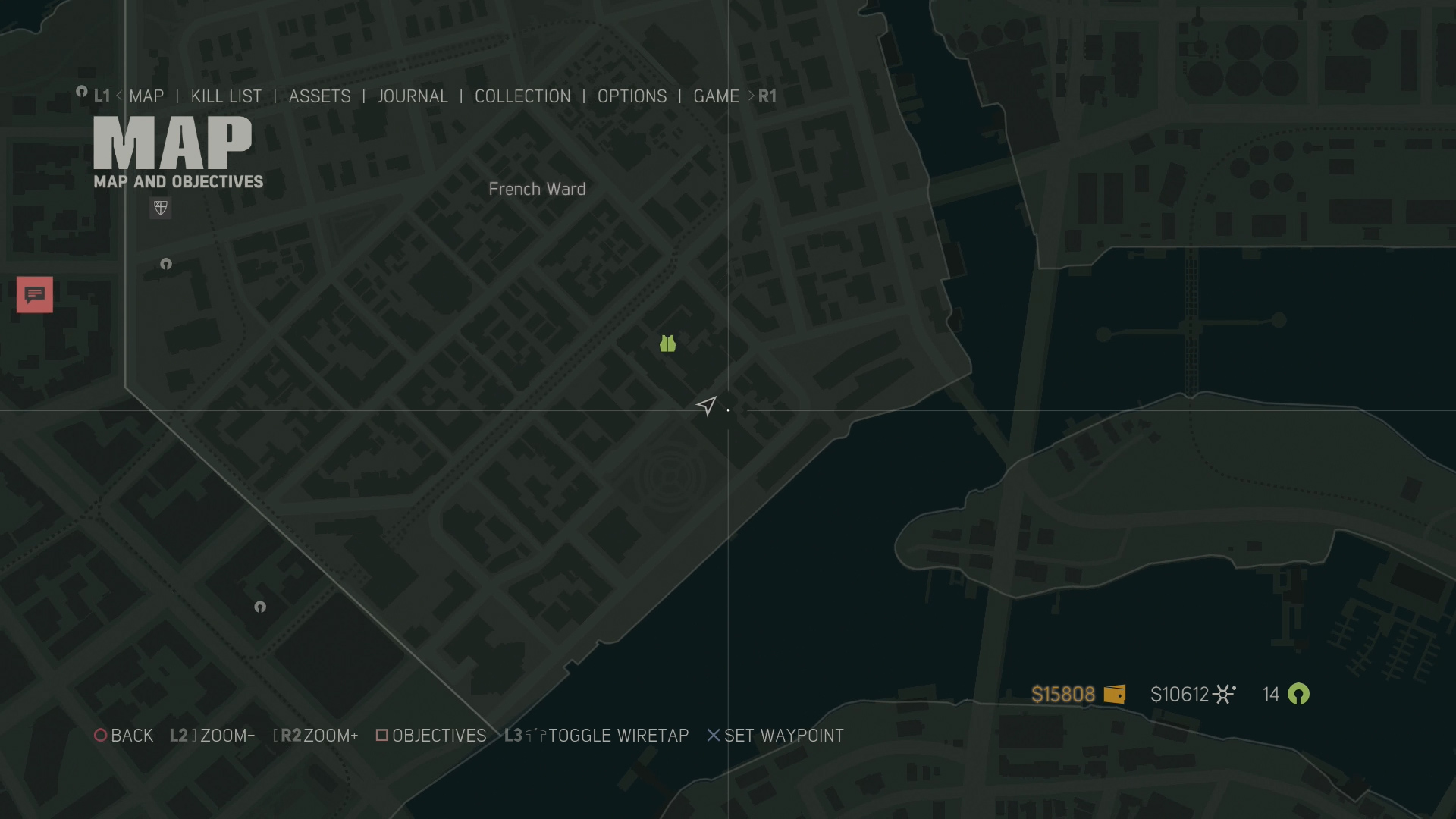
Task: Click the collectible marker below the shield icon
Action: pyautogui.click(x=166, y=264)
